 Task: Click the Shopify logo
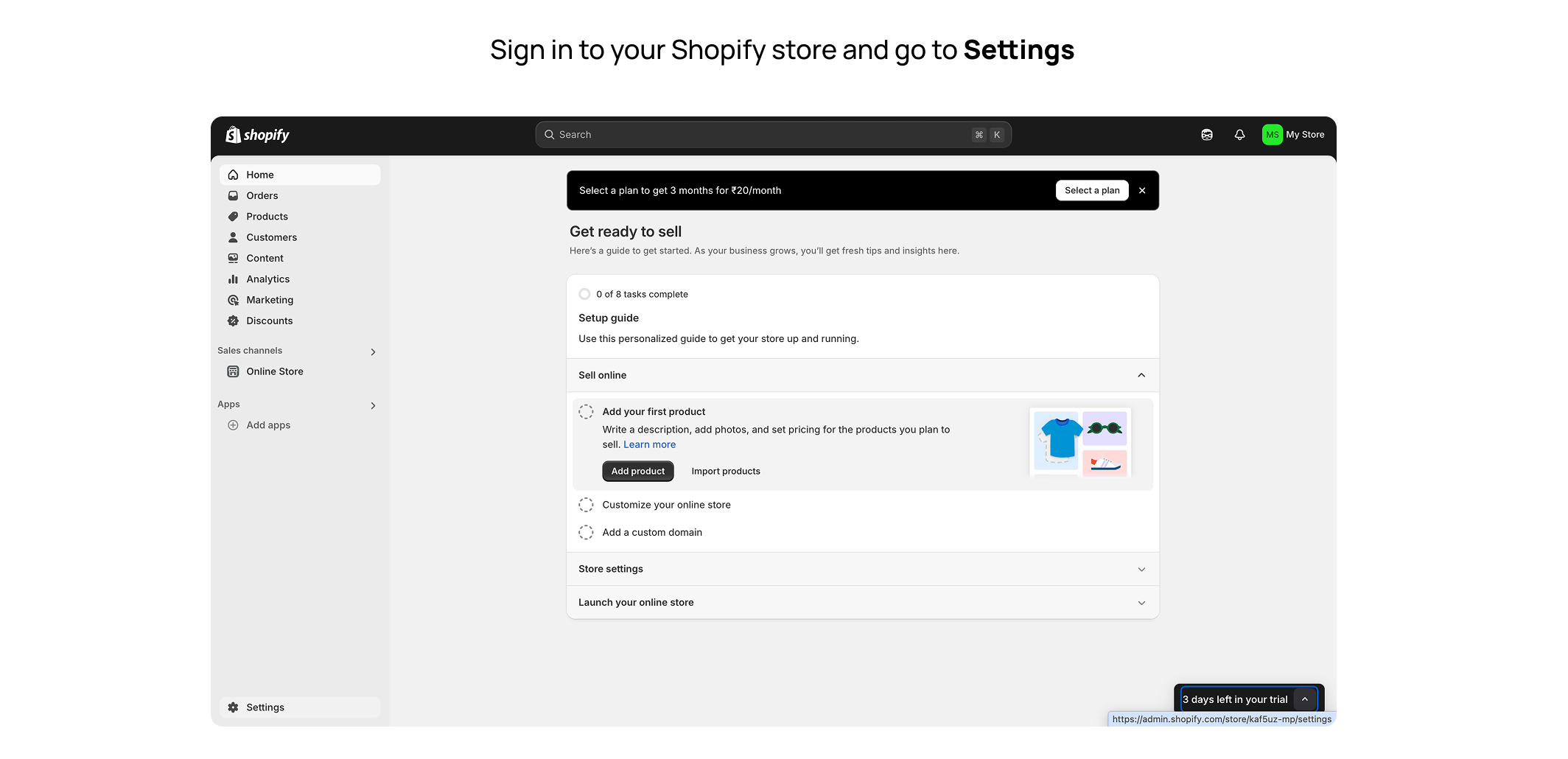point(257,135)
